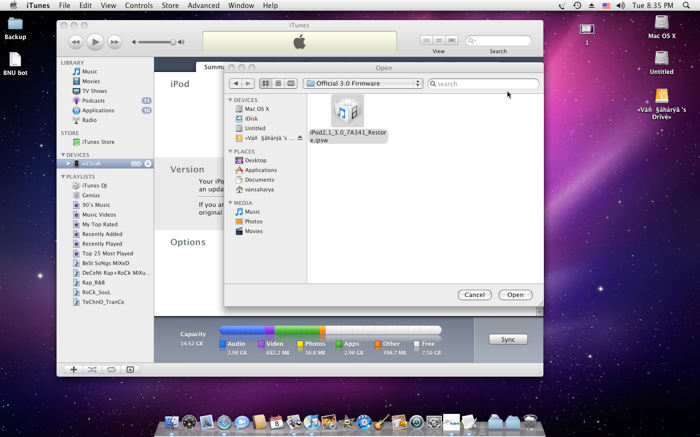Open GarageBand from the Dock
This screenshot has width=700, height=437.
click(382, 422)
